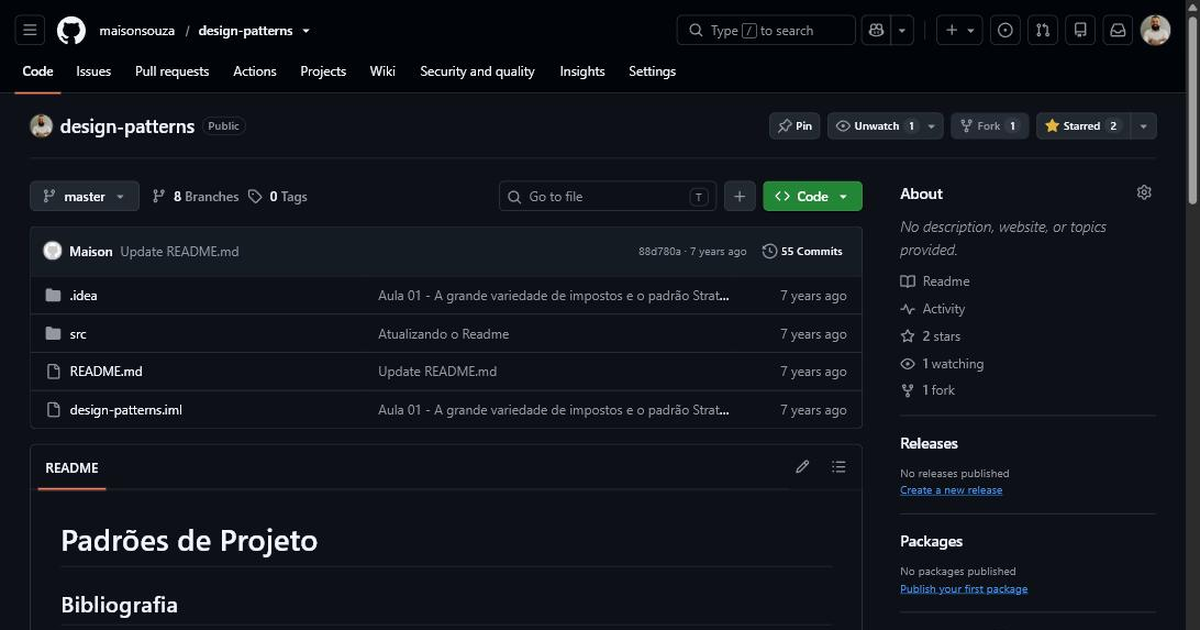Image resolution: width=1200 pixels, height=630 pixels.
Task: Click Publish your first package link
Action: pyautogui.click(x=964, y=589)
